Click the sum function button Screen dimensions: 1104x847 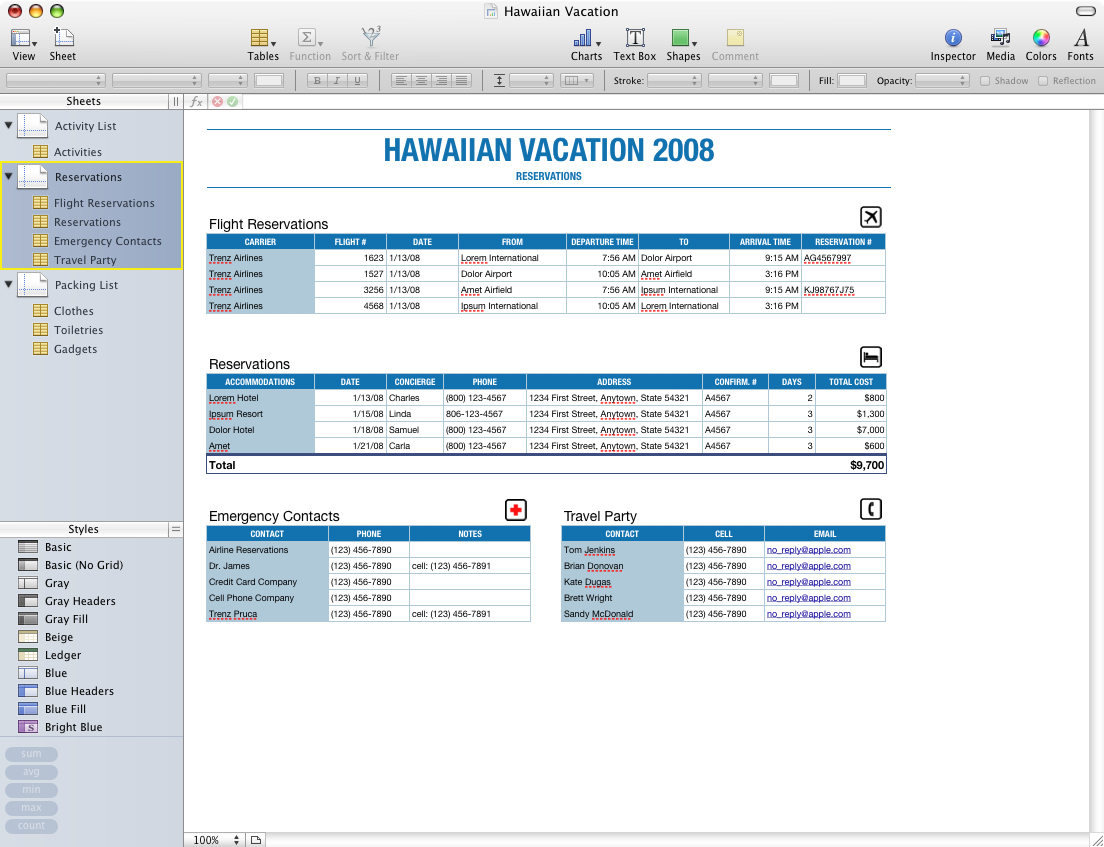click(x=31, y=754)
